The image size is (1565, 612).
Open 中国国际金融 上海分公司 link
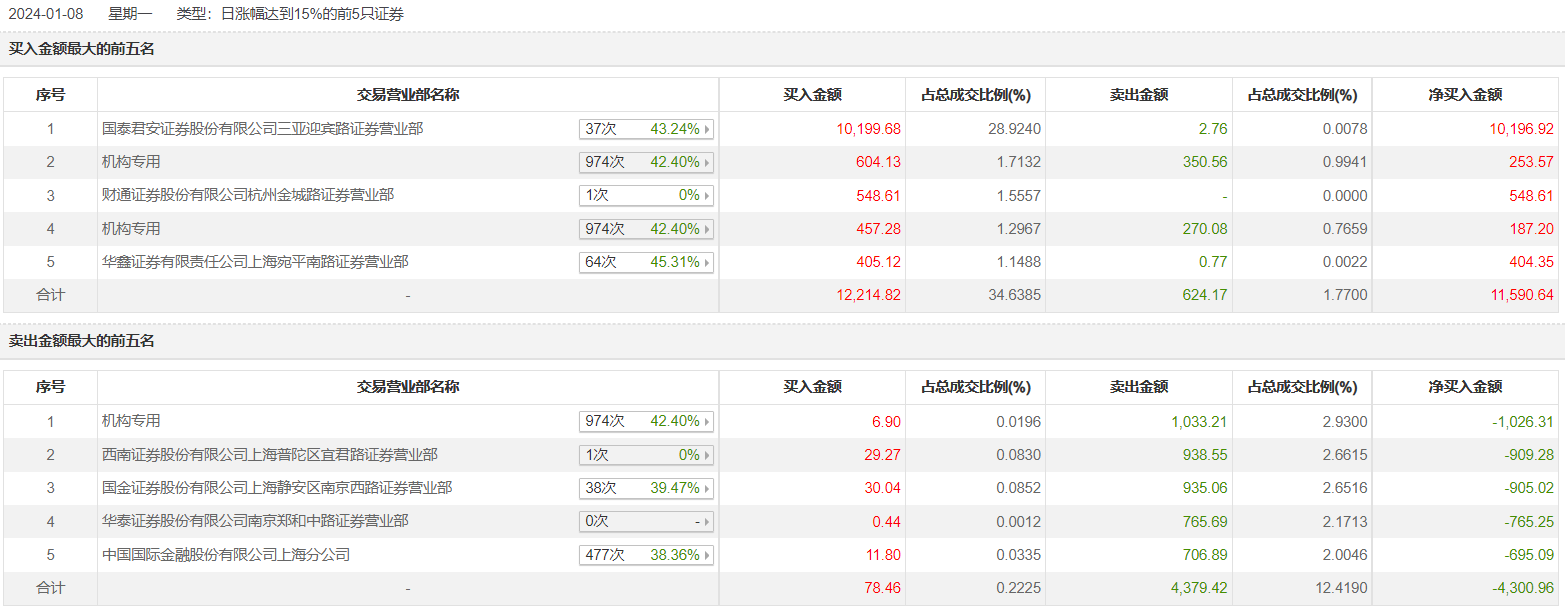pyautogui.click(x=226, y=554)
